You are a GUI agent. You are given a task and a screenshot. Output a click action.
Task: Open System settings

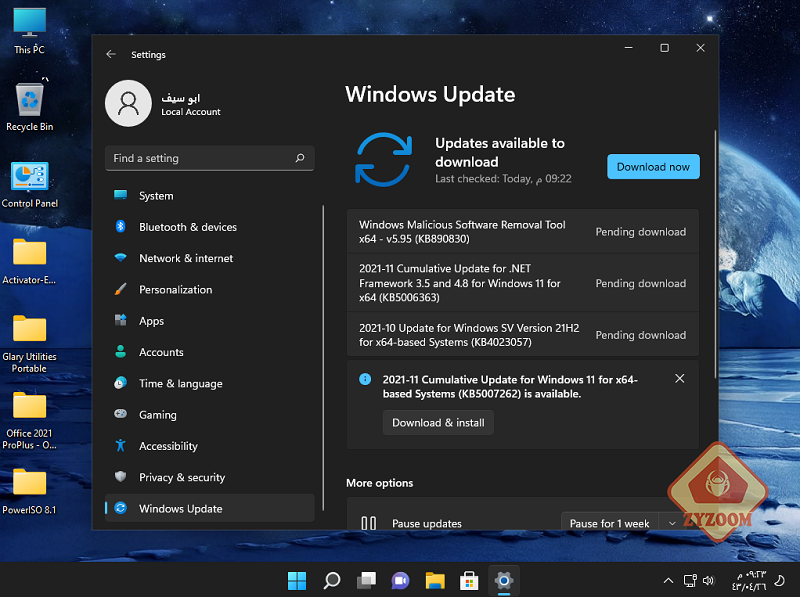[209, 196]
